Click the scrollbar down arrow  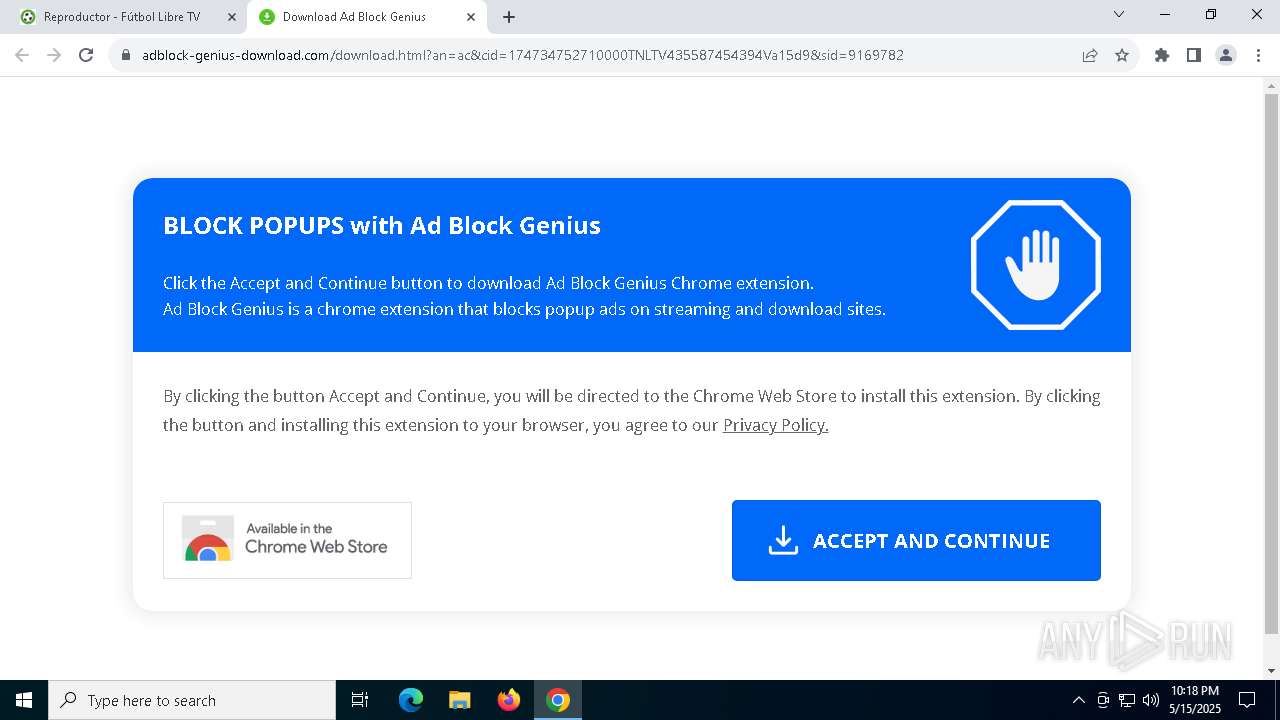point(1271,671)
